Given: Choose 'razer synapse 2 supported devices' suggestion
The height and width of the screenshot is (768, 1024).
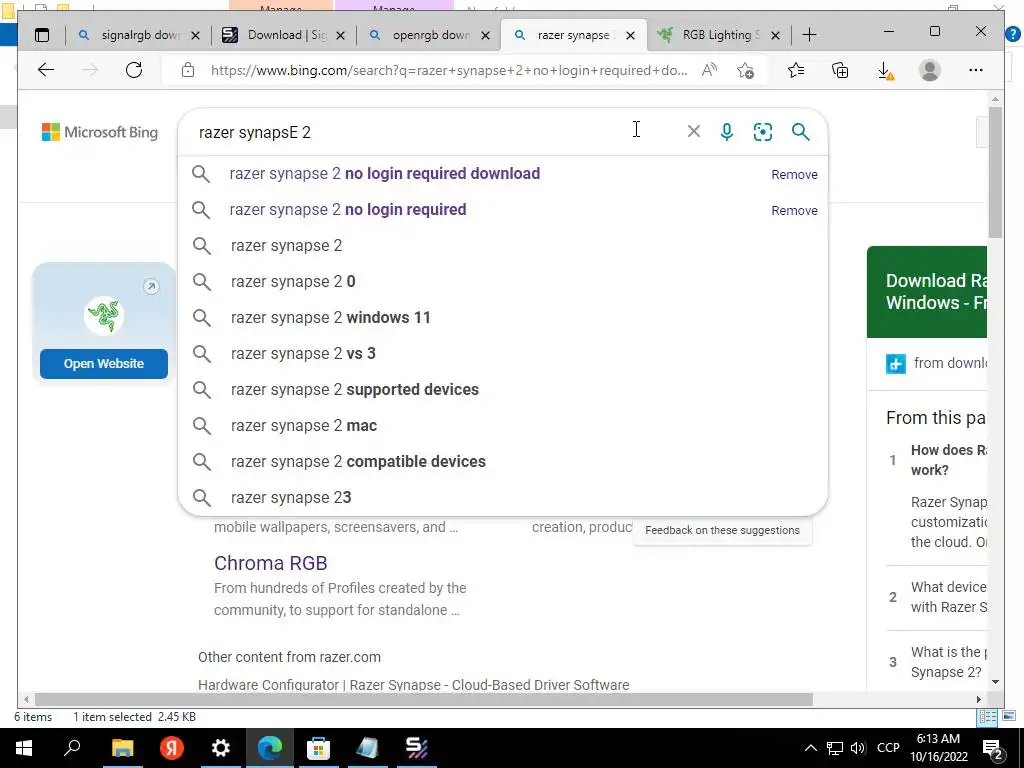Looking at the screenshot, I should point(503,389).
